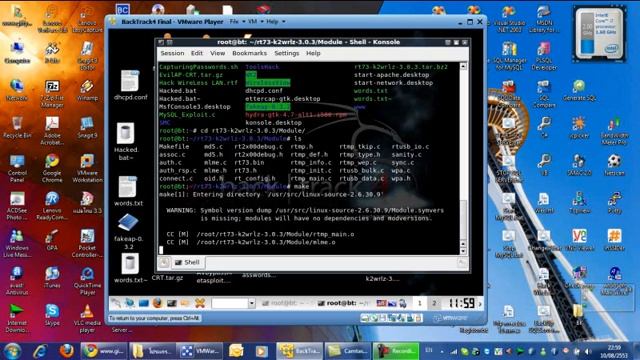This screenshot has width=640, height=360.
Task: Switch to virtual desktop 2
Action: (x=434, y=303)
